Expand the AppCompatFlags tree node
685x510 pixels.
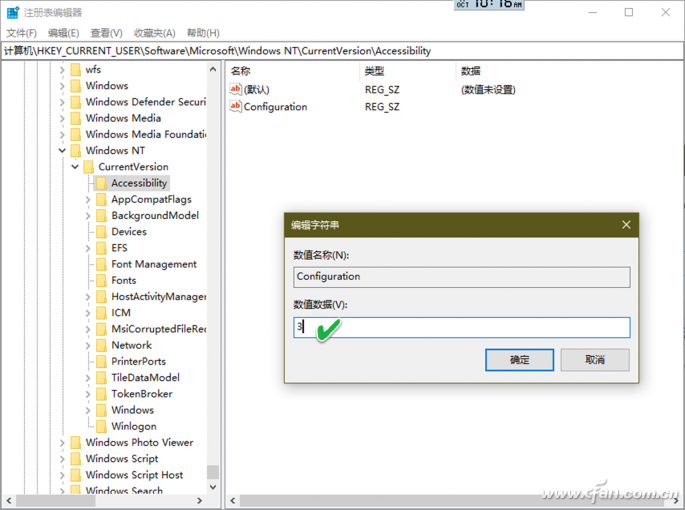tap(88, 200)
